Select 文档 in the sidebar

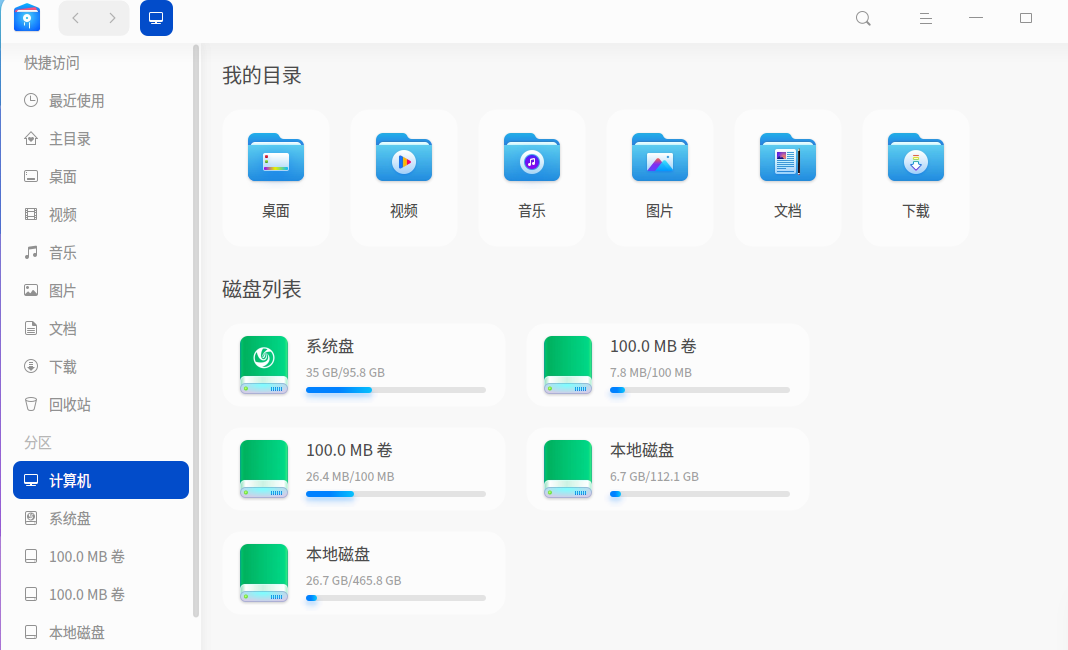click(x=101, y=329)
